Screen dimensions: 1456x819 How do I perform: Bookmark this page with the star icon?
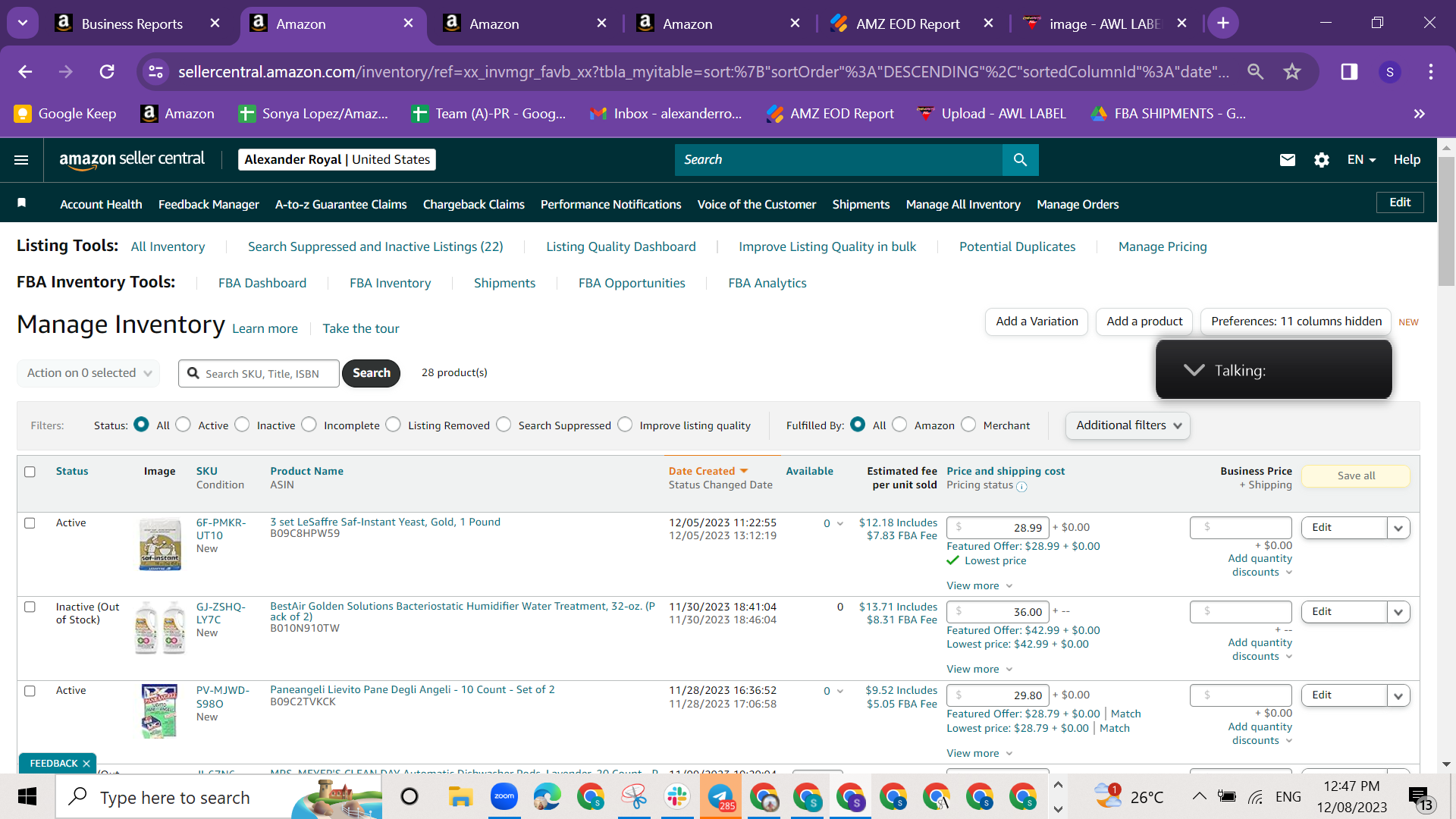coord(1292,71)
